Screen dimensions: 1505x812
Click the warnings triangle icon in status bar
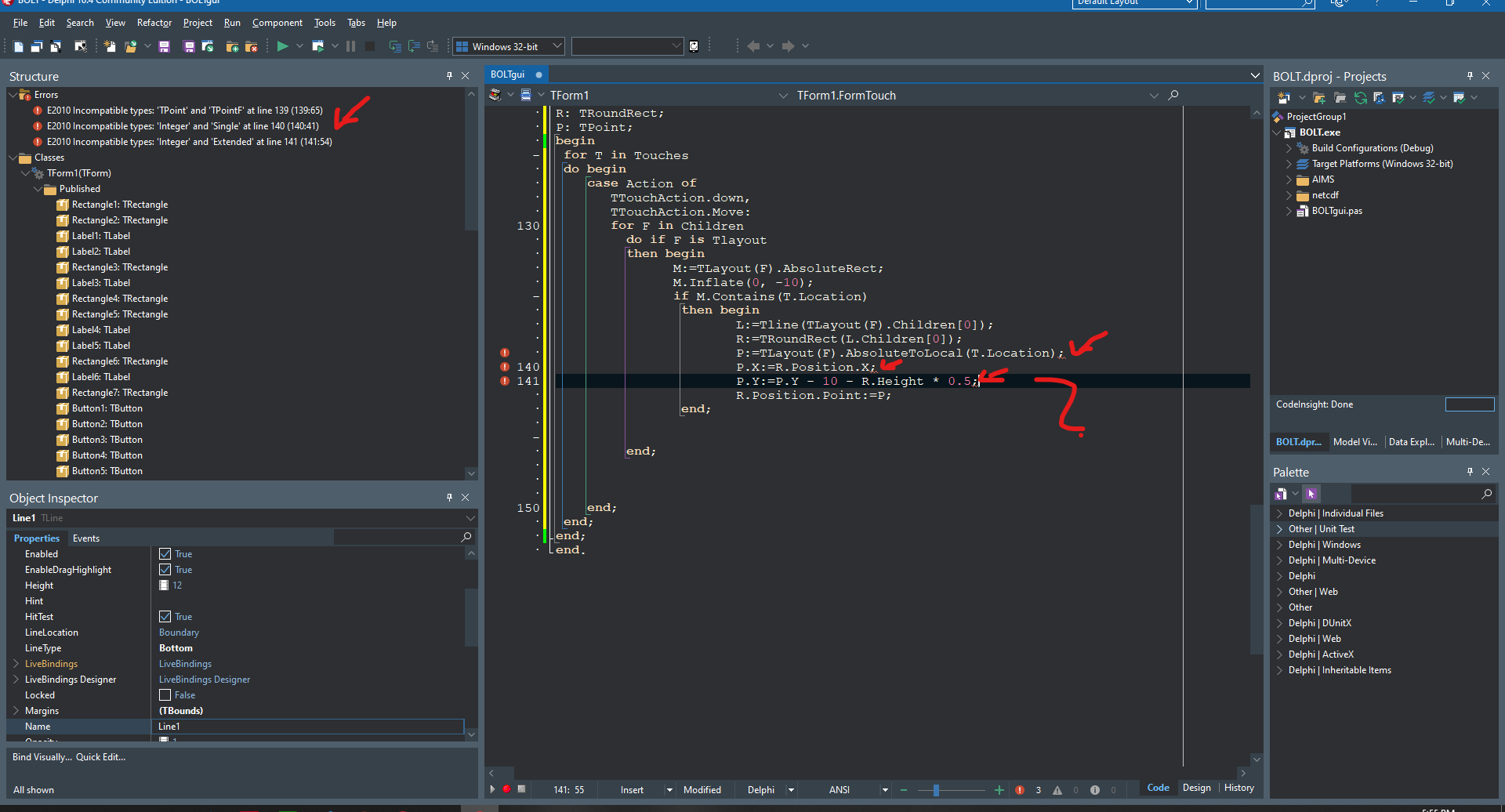[1057, 790]
